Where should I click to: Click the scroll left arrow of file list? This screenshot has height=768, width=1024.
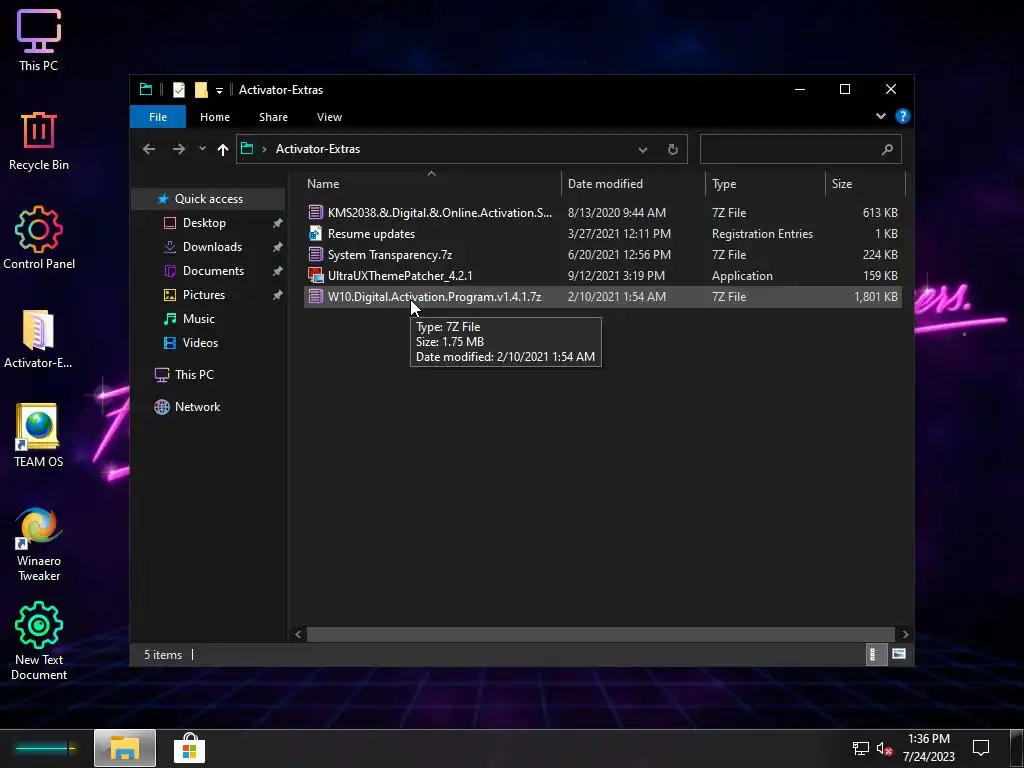point(298,634)
